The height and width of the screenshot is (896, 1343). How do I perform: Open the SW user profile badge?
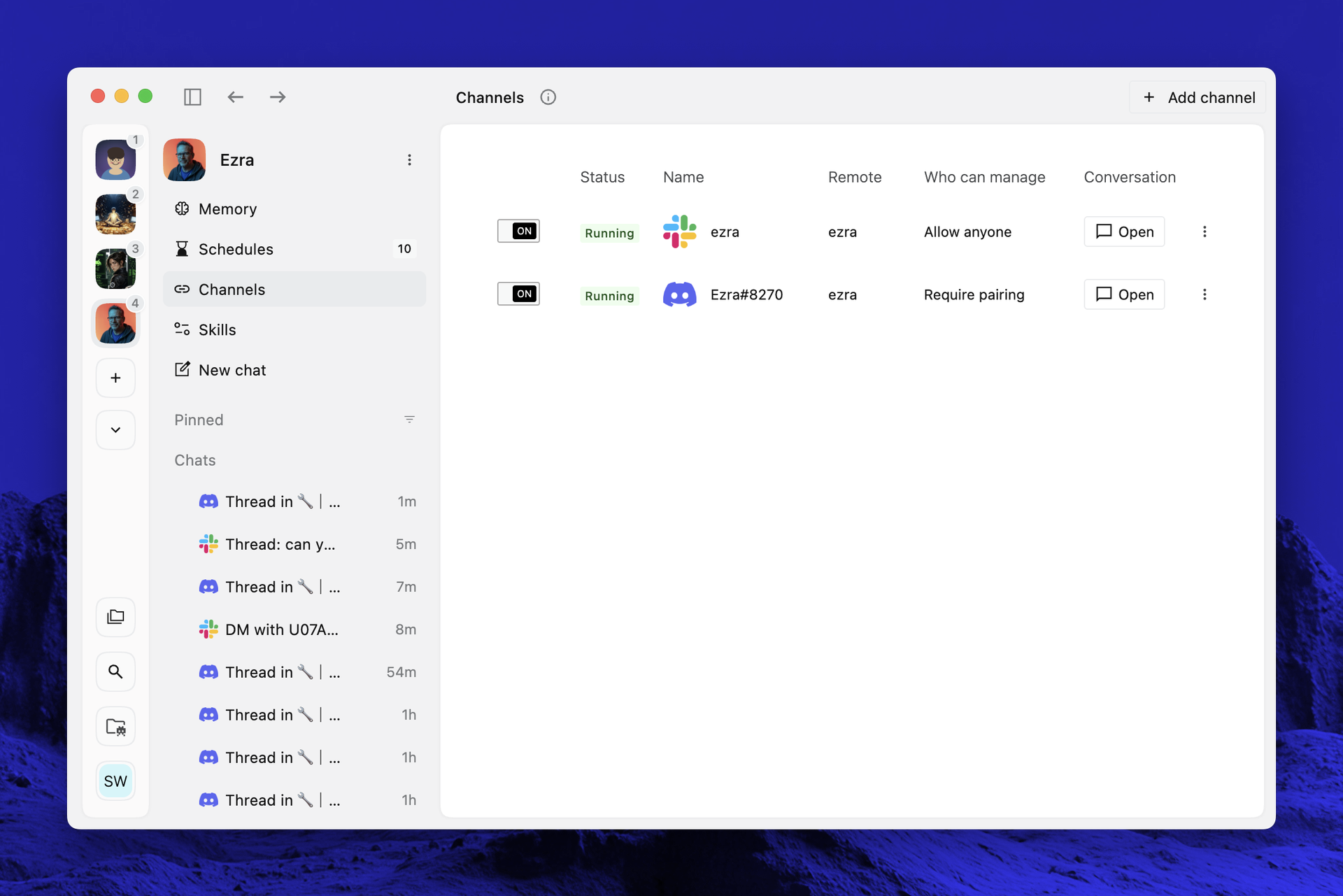click(x=115, y=781)
